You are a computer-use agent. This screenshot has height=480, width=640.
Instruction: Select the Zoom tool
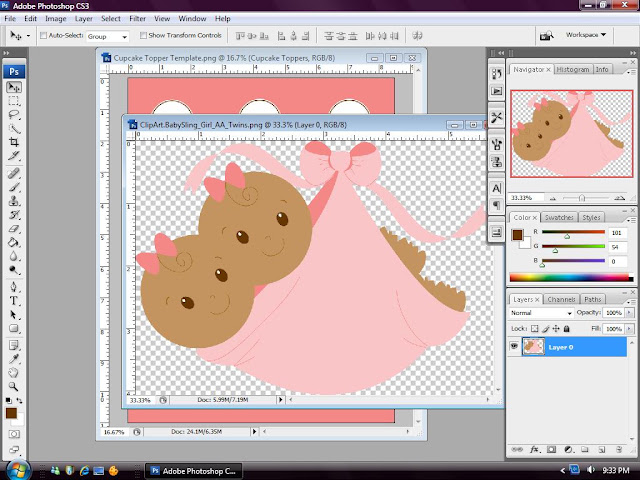click(14, 387)
